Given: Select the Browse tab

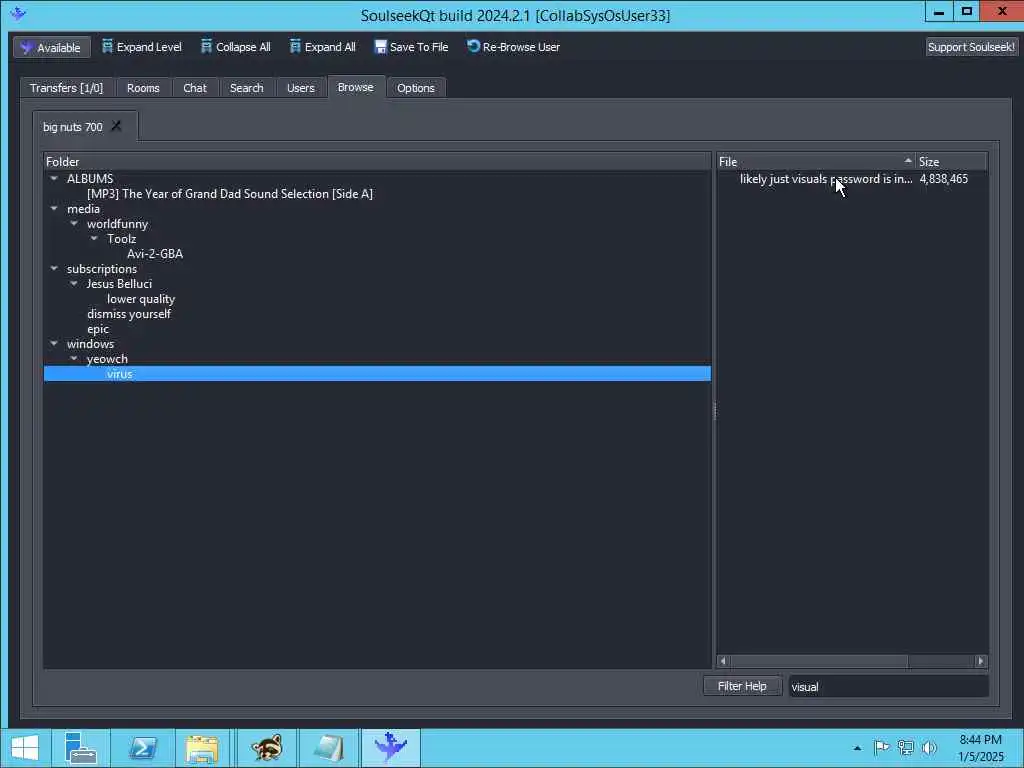Looking at the screenshot, I should tap(356, 87).
